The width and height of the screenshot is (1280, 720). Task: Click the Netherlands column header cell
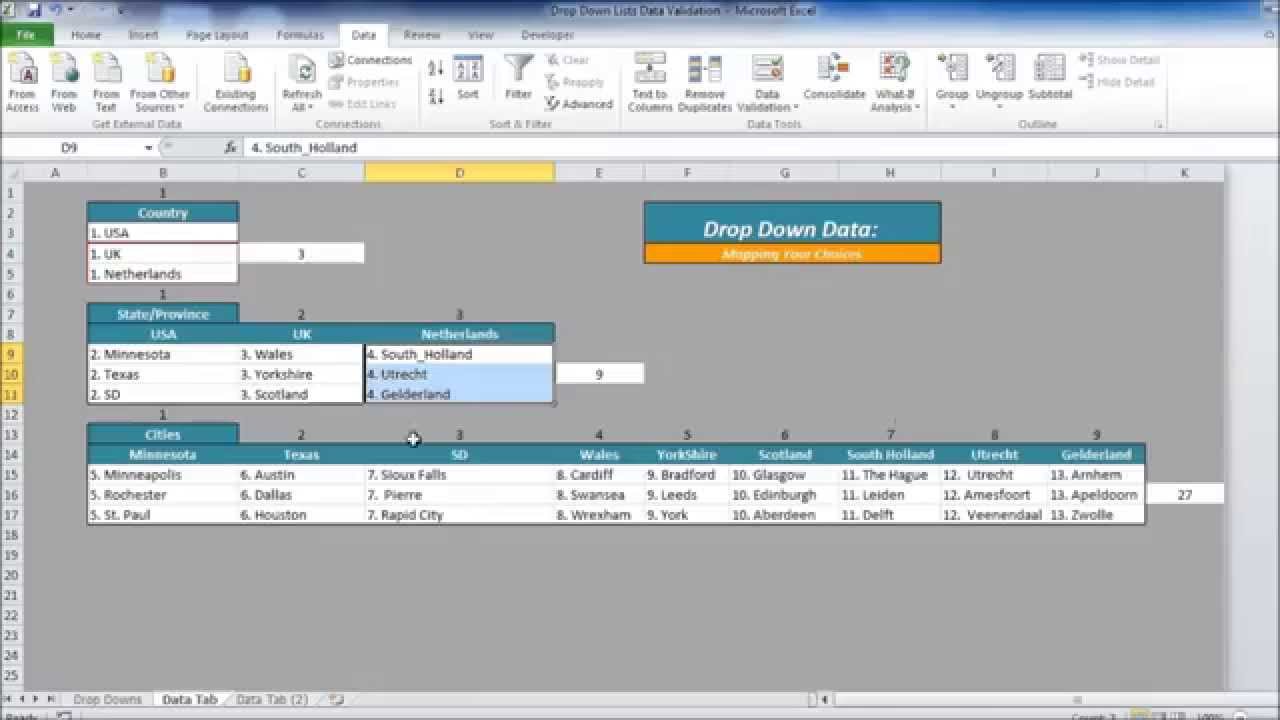click(x=459, y=334)
